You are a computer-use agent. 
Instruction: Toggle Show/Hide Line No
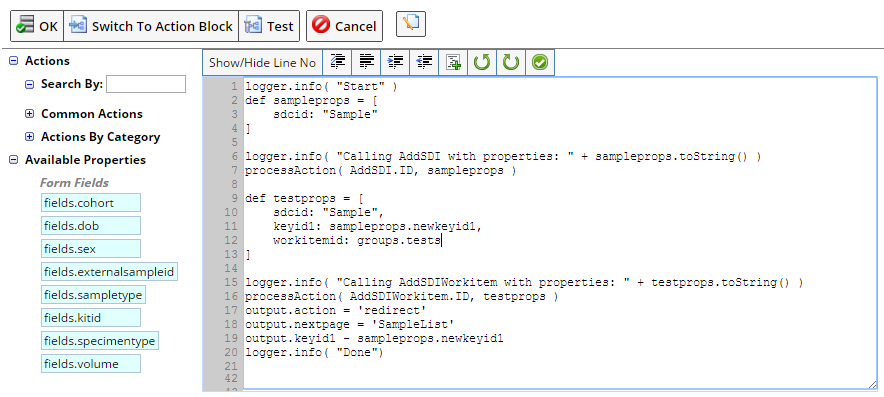(262, 63)
